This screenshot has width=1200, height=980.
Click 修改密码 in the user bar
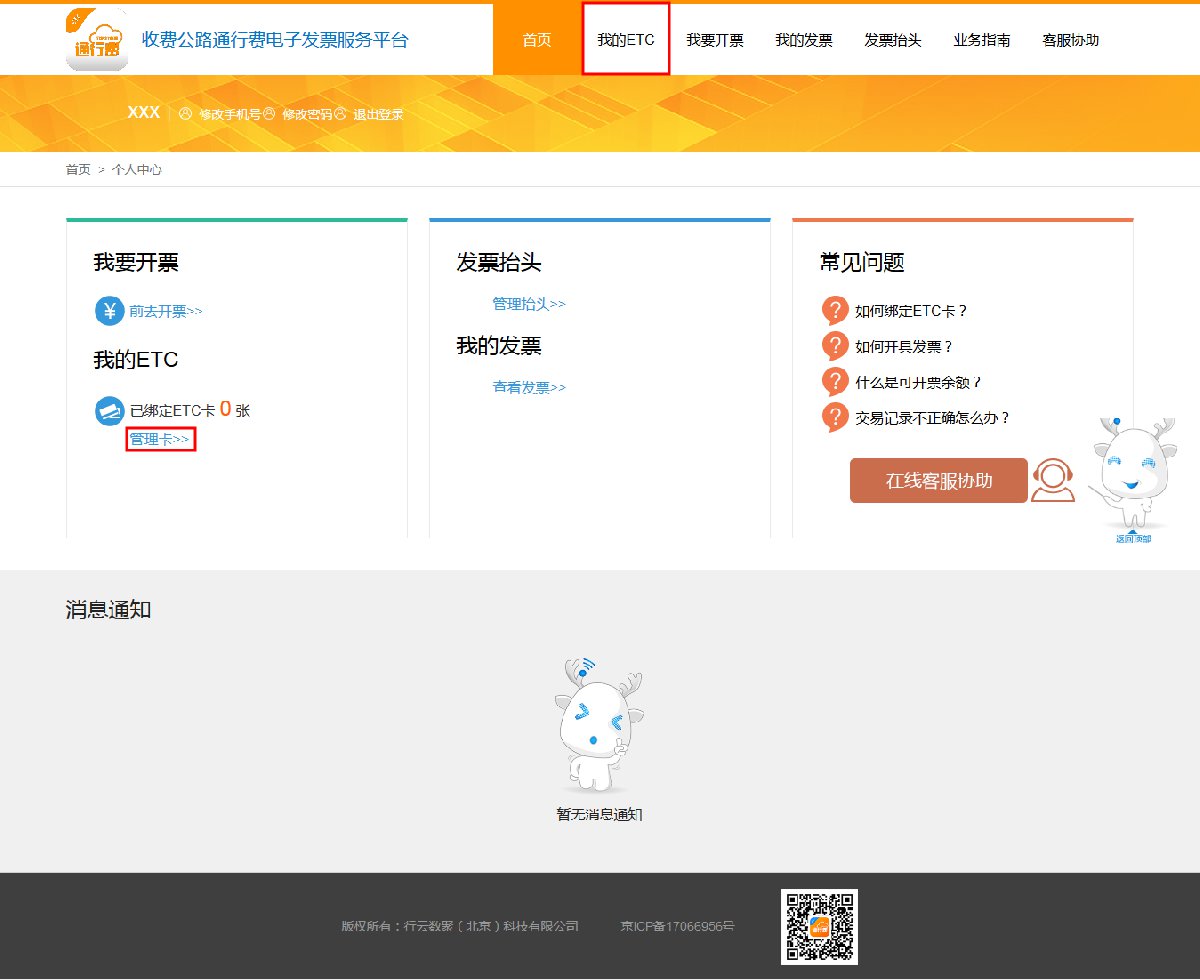[307, 114]
